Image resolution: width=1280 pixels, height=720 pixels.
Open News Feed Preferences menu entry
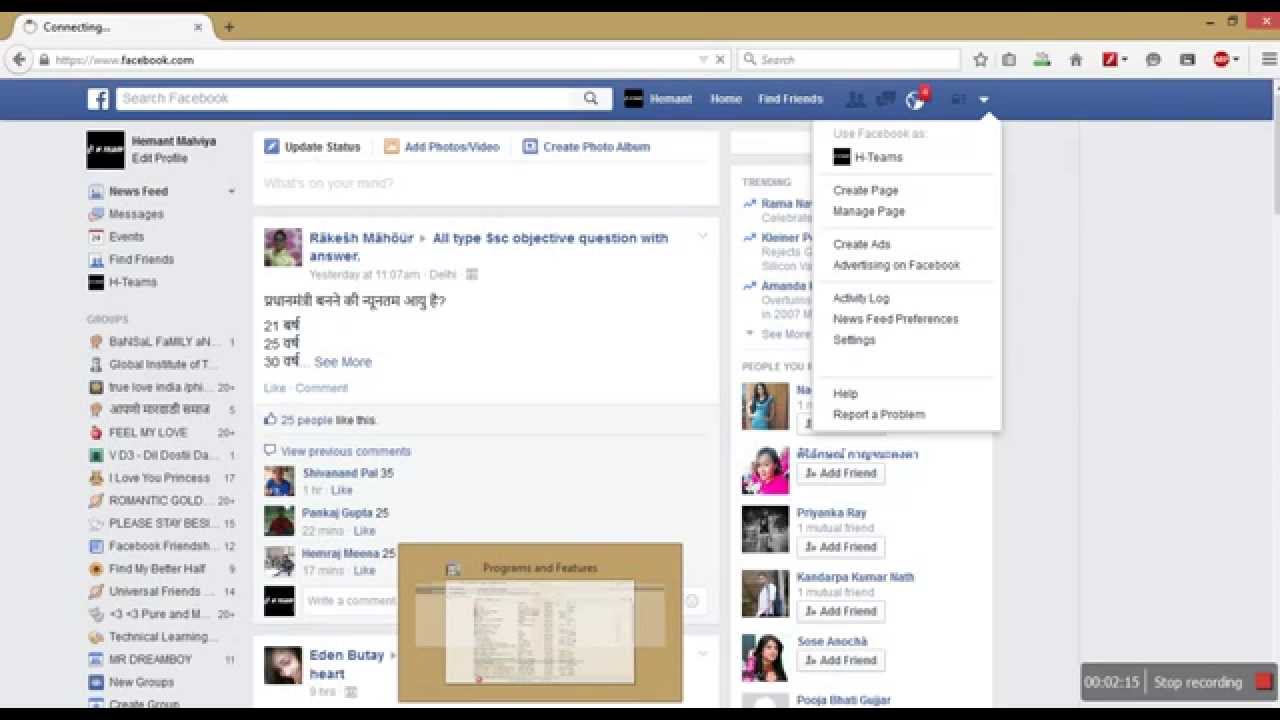(x=896, y=319)
